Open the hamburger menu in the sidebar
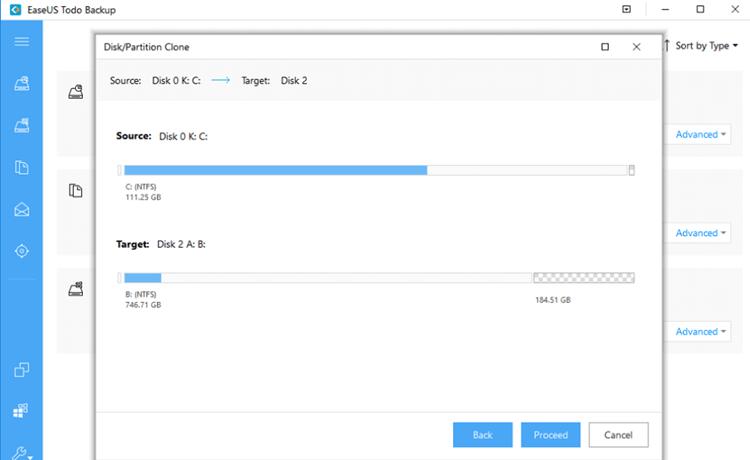Image resolution: width=750 pixels, height=460 pixels. (x=22, y=42)
